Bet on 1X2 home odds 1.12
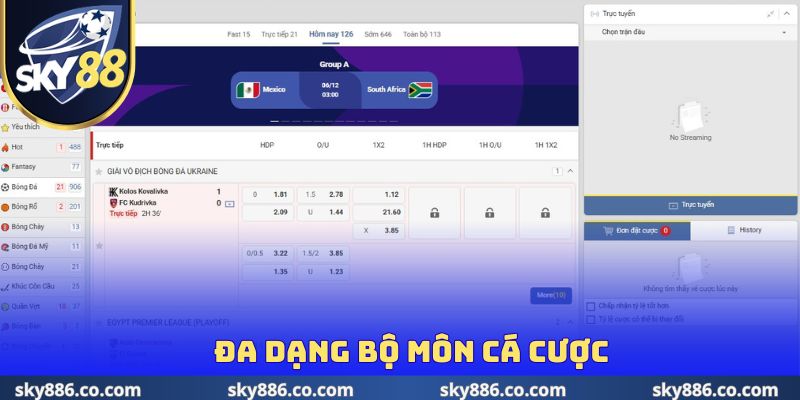This screenshot has width=800, height=400. pyautogui.click(x=379, y=195)
